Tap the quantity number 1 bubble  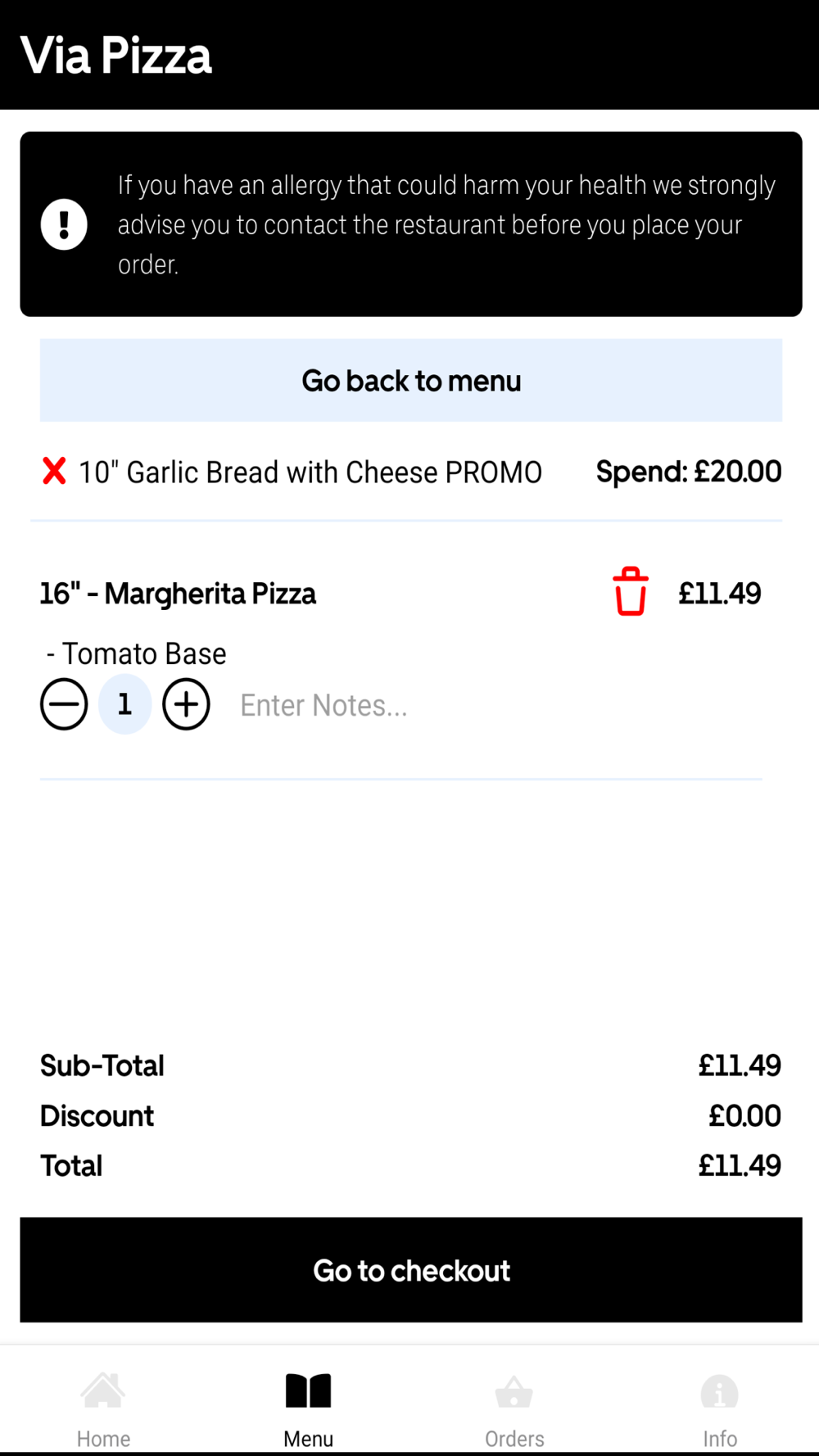124,704
